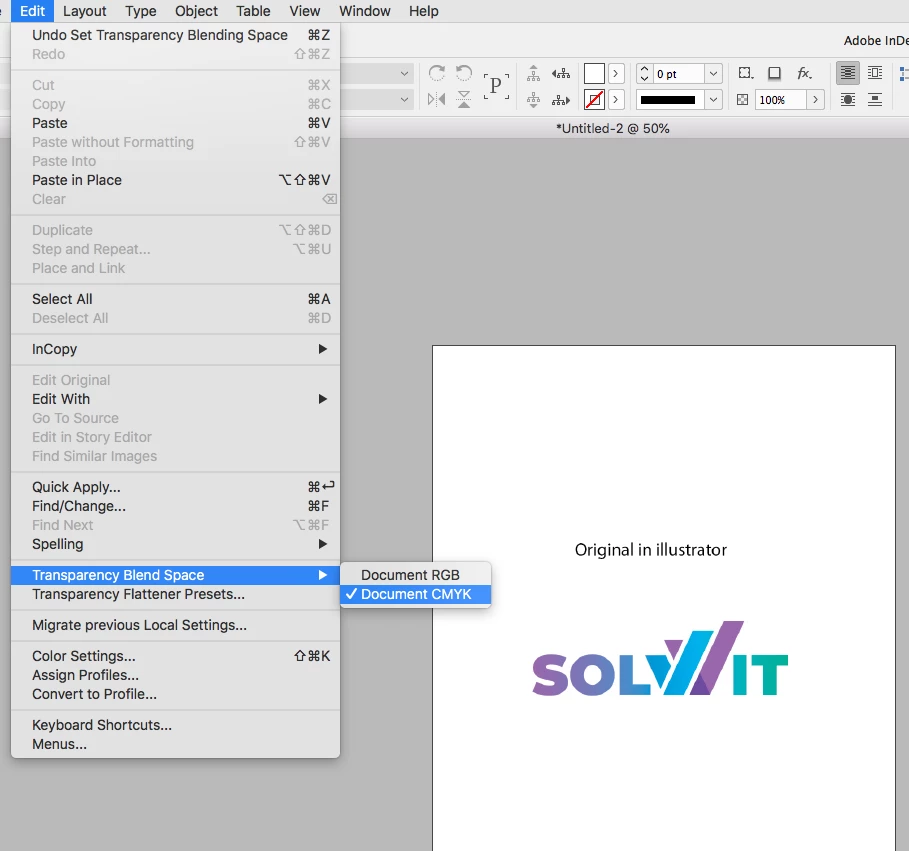
Task: Click the 100% opacity field
Action: click(780, 100)
